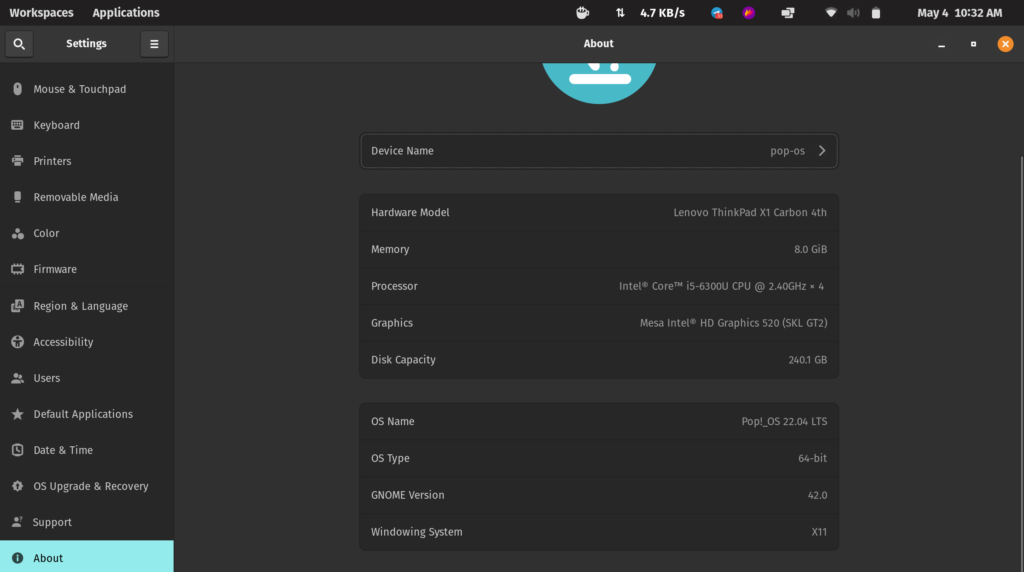
Task: Open Date & Time panel
Action: pyautogui.click(x=87, y=450)
